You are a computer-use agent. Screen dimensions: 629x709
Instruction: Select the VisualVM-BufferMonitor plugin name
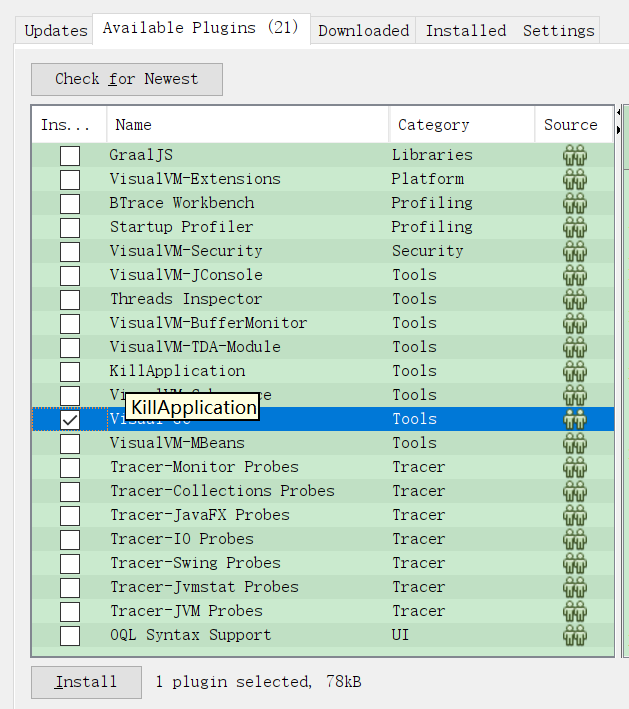(x=208, y=323)
